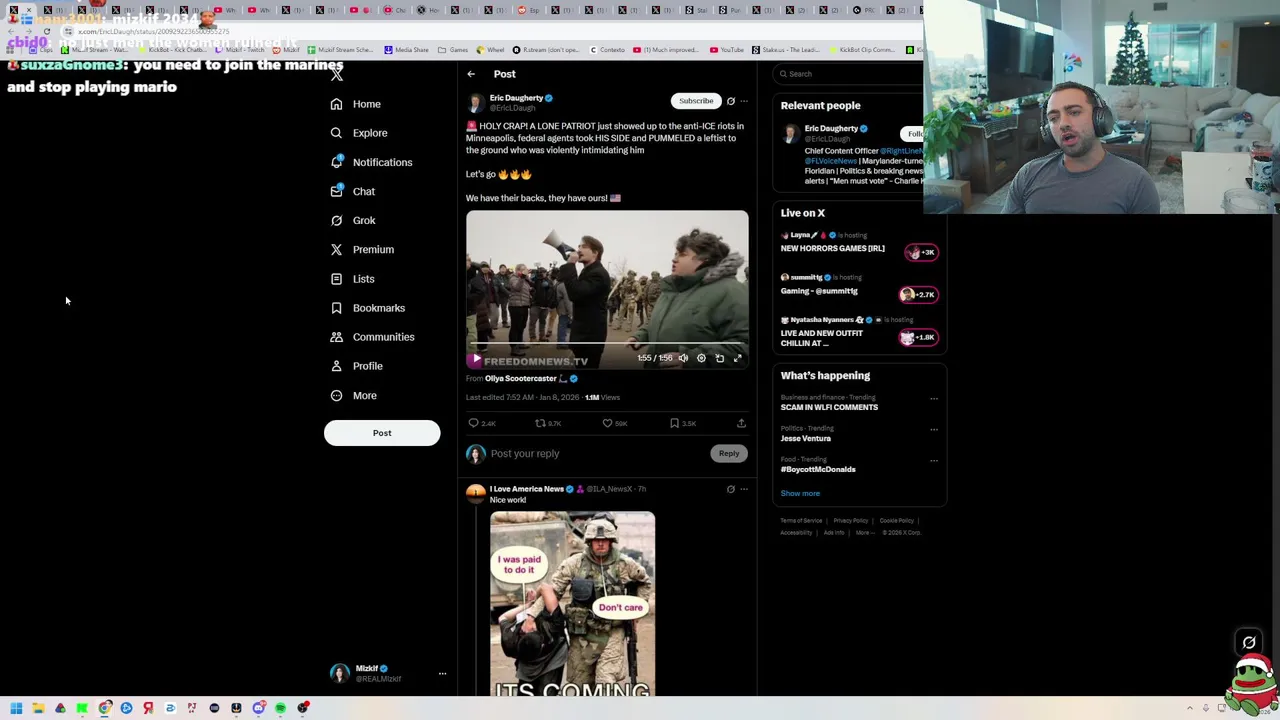Open the 'SCAM IN WLFI COMMENTS' trend
This screenshot has height=720, width=1280.
(x=829, y=407)
